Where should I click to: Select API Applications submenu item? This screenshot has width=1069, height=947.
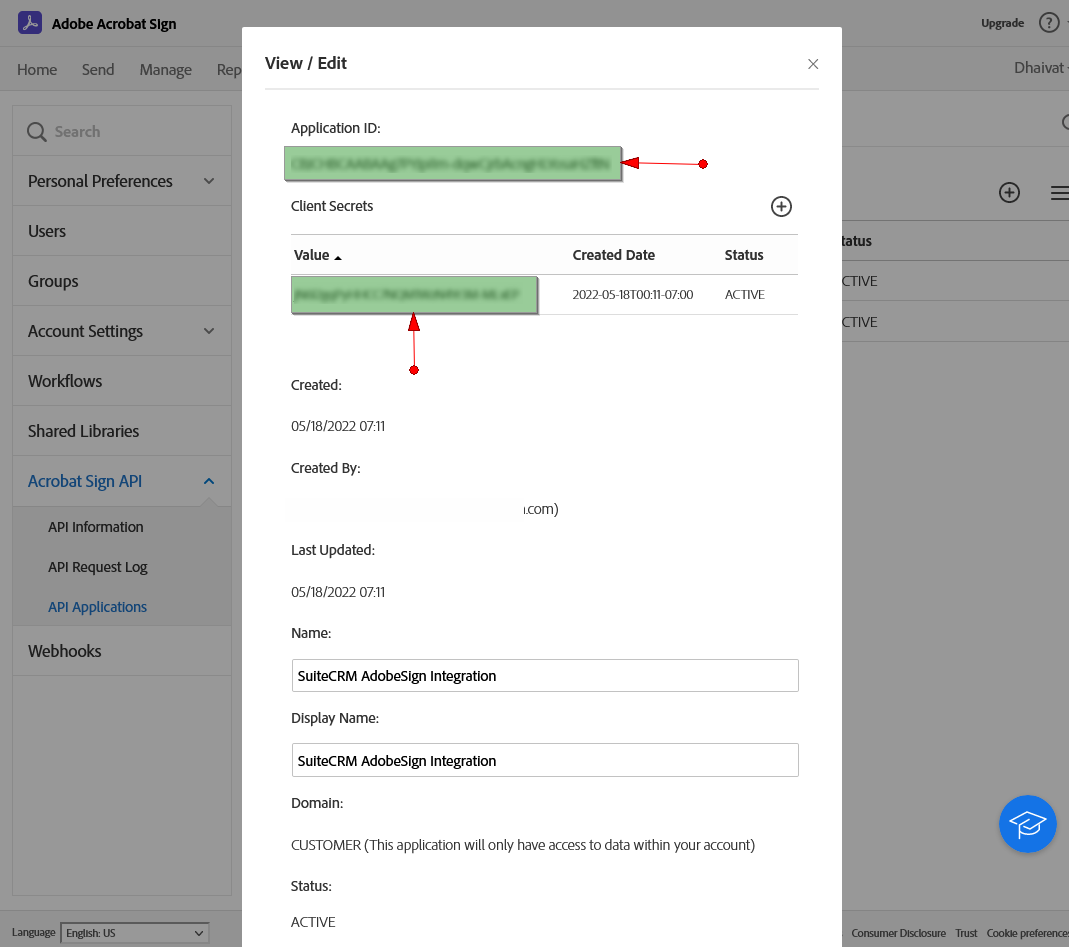pos(97,607)
